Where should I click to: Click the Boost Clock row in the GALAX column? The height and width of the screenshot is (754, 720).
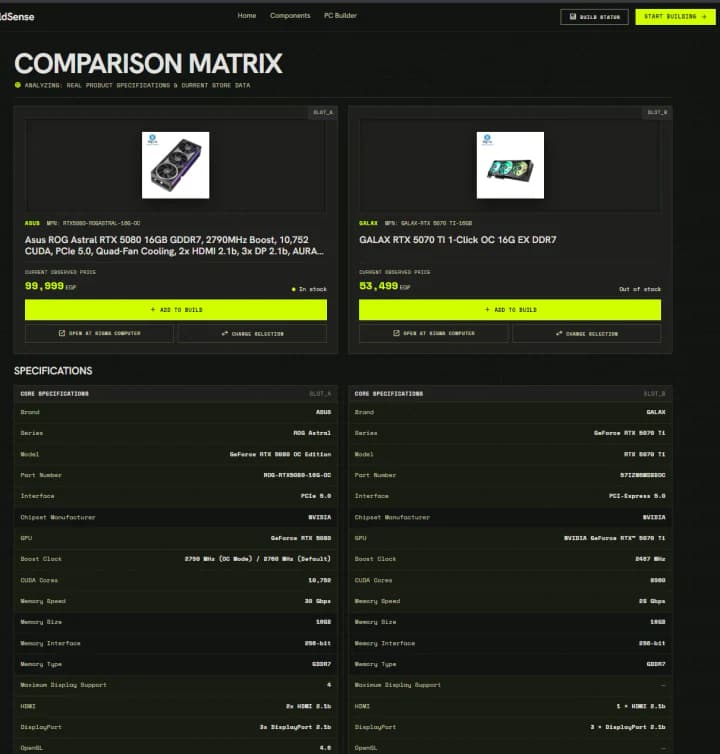510,559
